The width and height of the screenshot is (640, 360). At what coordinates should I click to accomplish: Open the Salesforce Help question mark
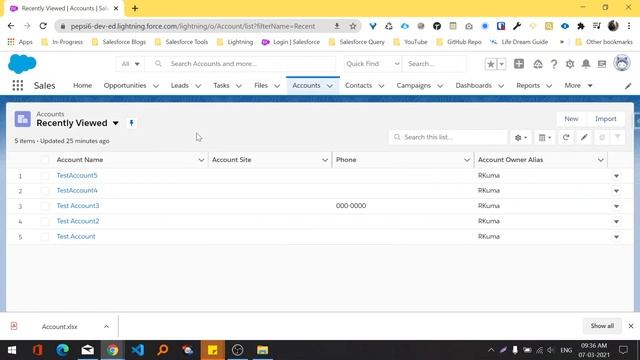(553, 64)
